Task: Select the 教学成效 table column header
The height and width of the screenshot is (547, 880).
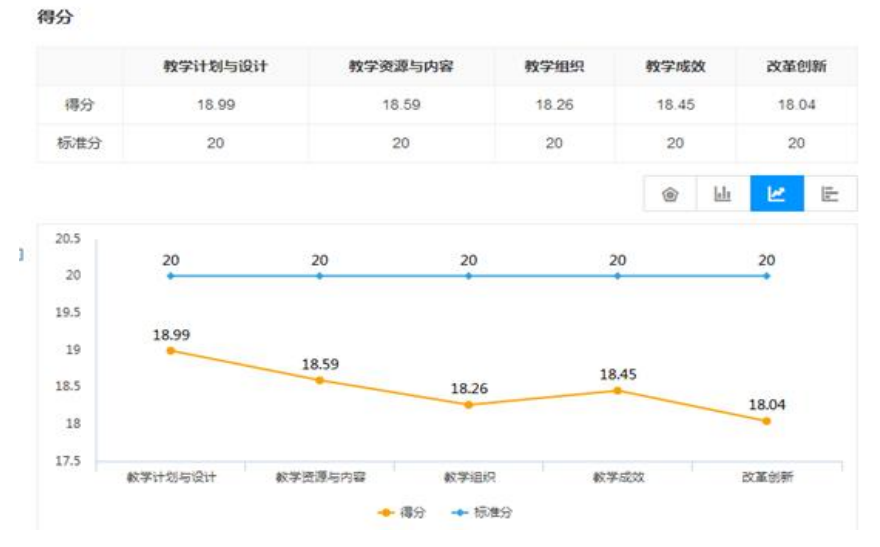Action: pos(675,67)
